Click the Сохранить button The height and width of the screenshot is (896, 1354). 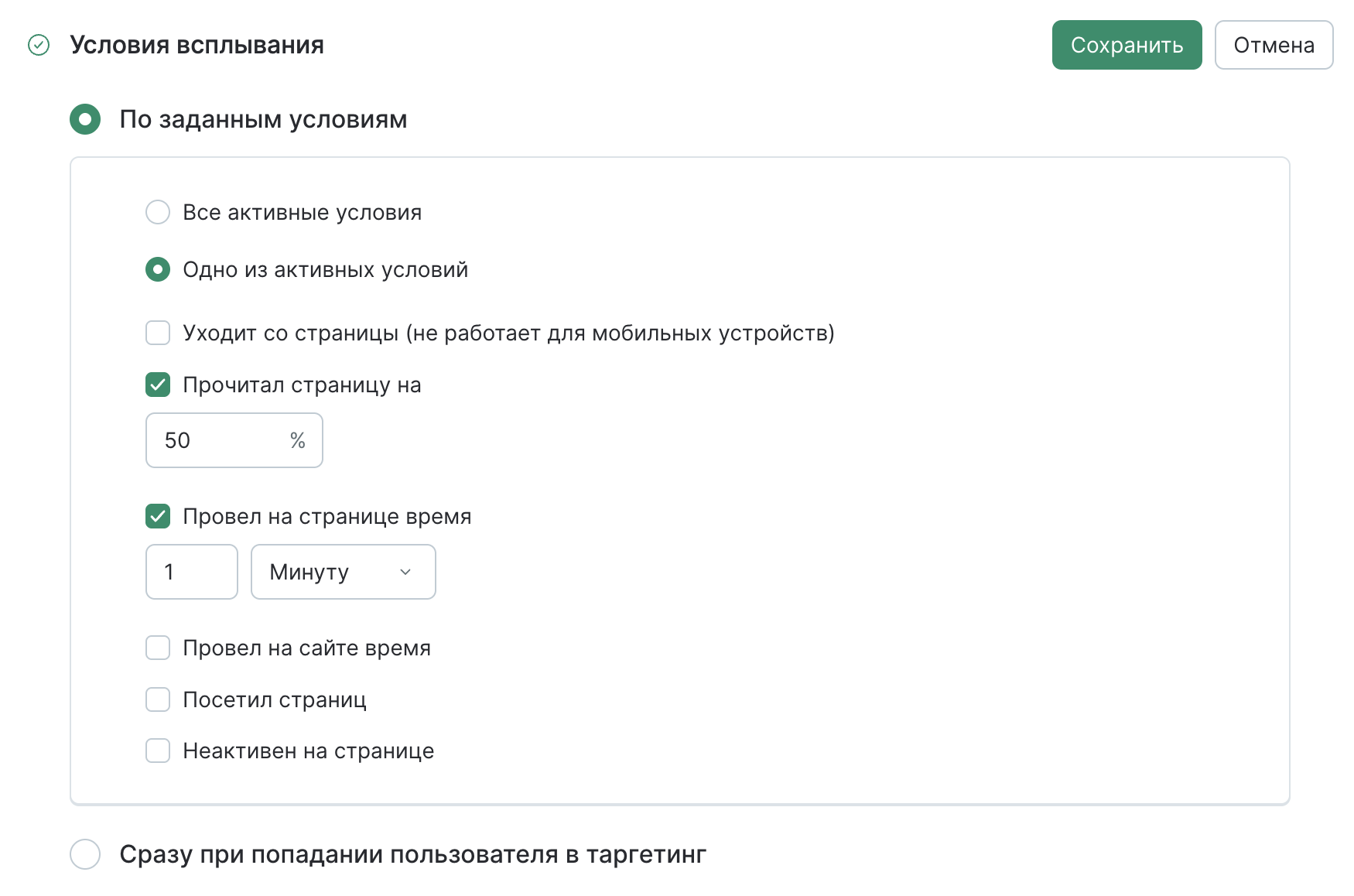pyautogui.click(x=1126, y=46)
